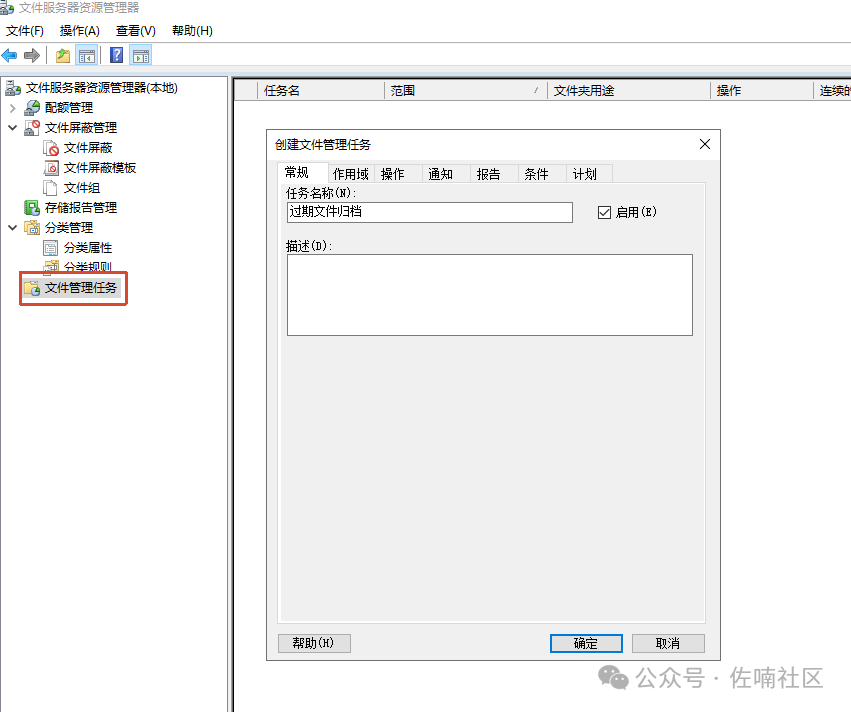
Task: Click the 确定 button
Action: click(x=586, y=644)
